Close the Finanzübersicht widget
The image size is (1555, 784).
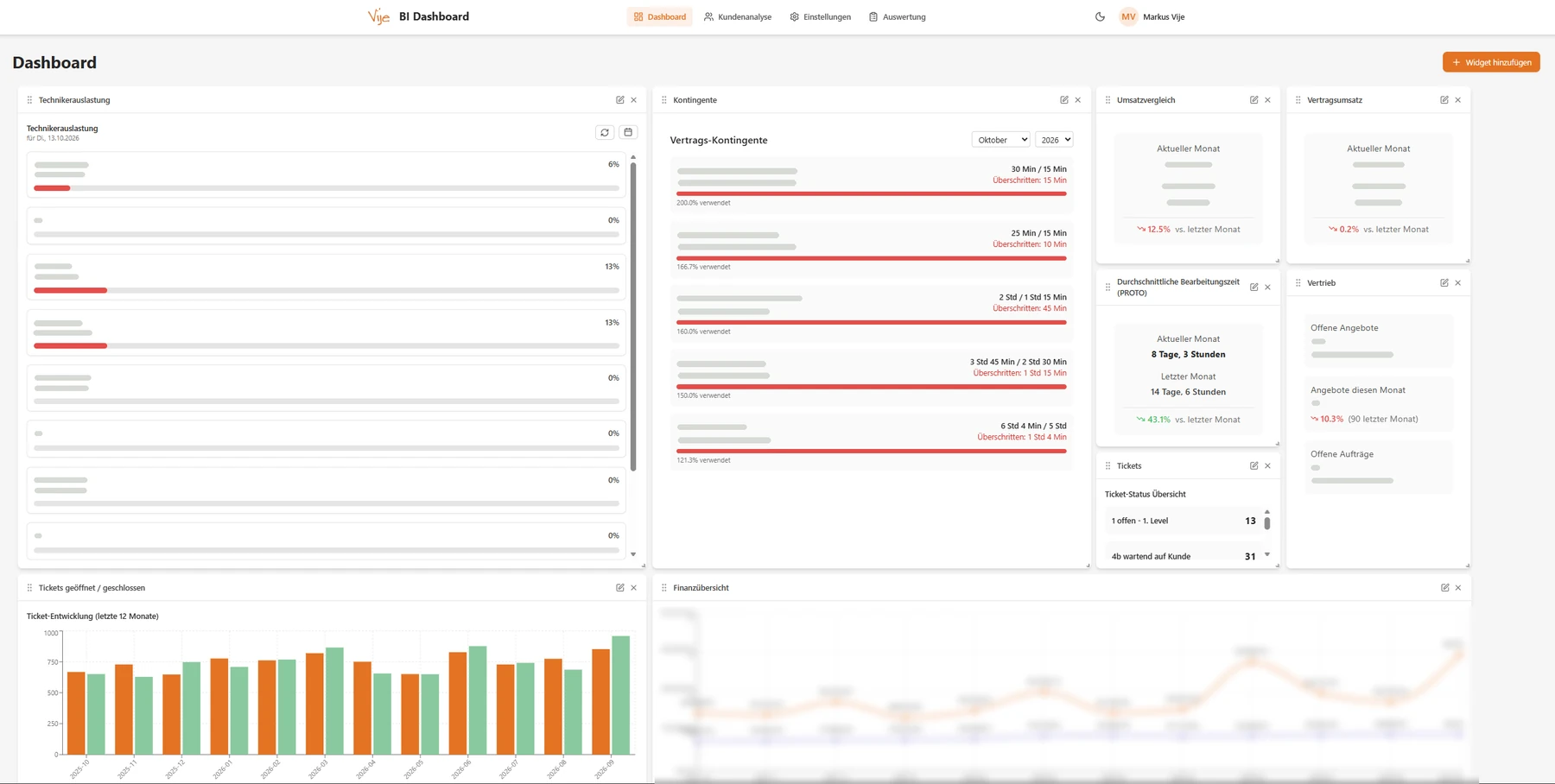(1458, 588)
